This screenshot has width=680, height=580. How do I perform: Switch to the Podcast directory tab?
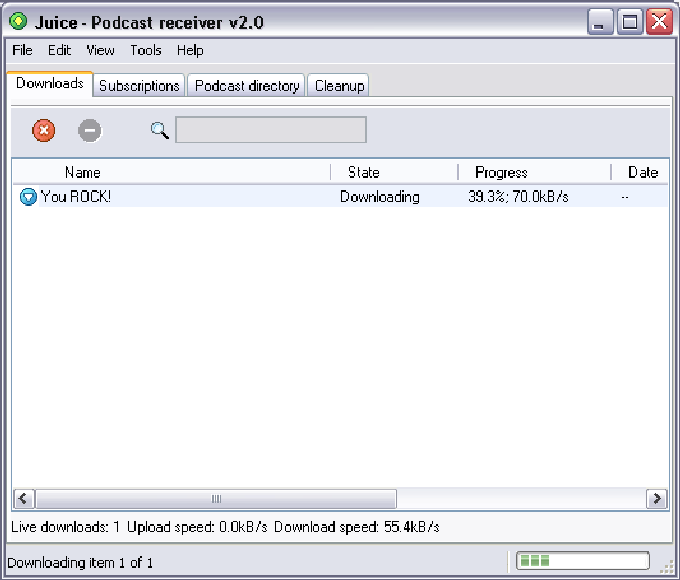pos(247,85)
